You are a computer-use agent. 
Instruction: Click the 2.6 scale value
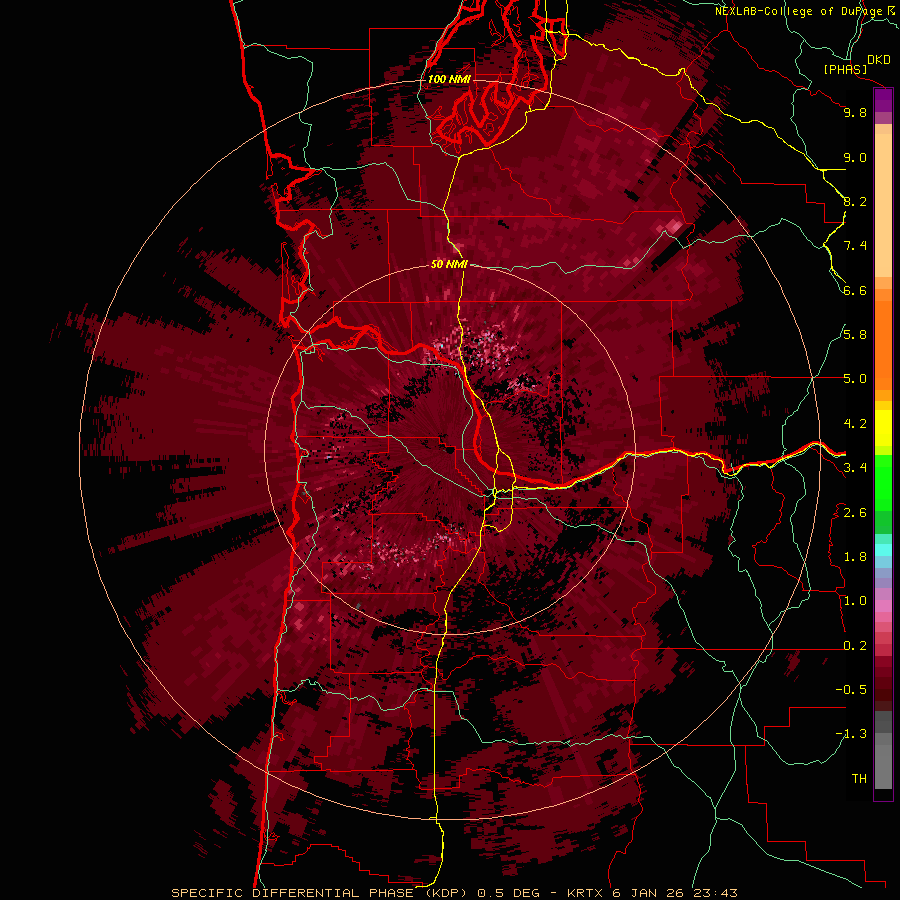coord(855,513)
